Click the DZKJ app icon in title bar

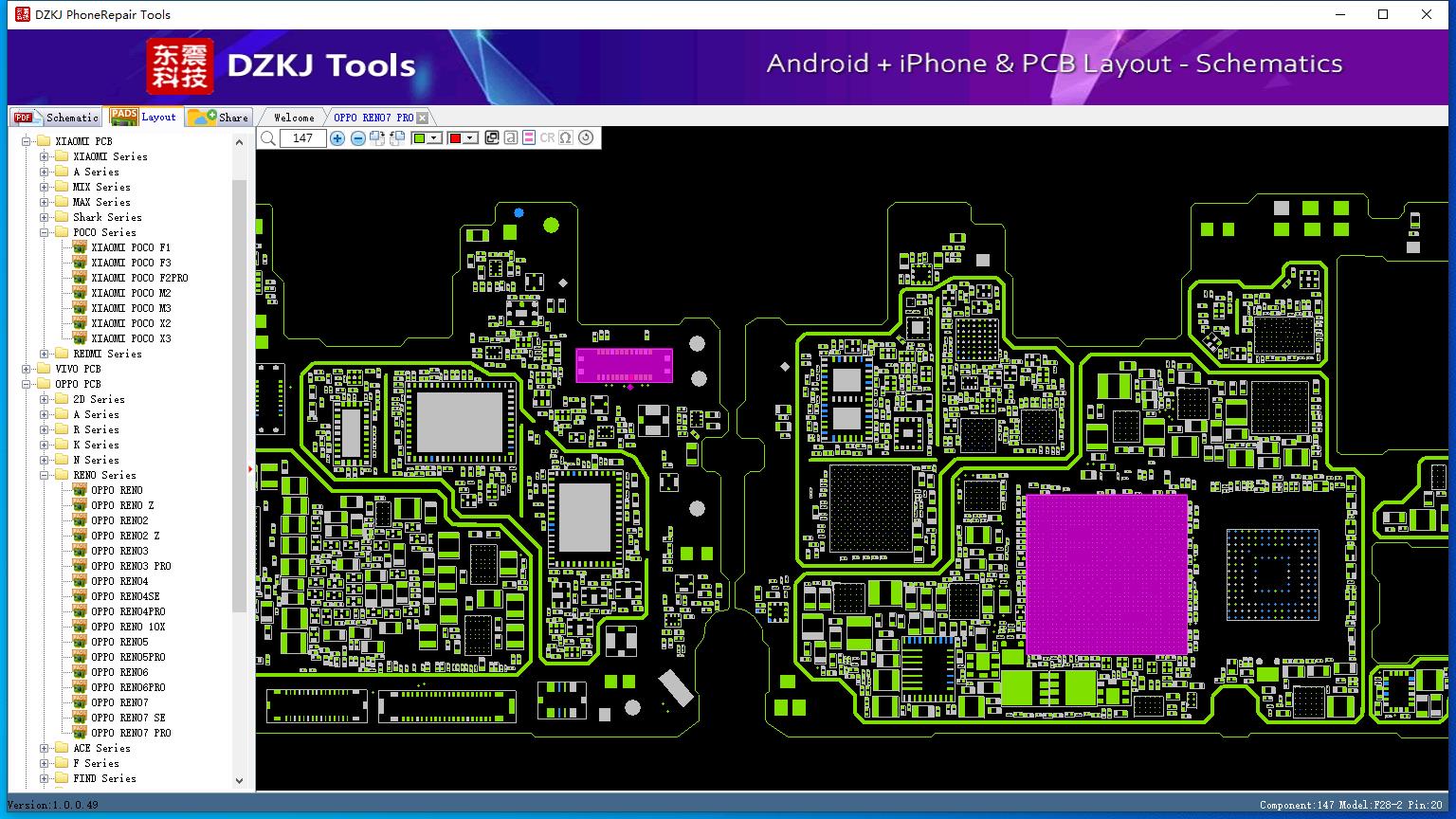pyautogui.click(x=23, y=14)
